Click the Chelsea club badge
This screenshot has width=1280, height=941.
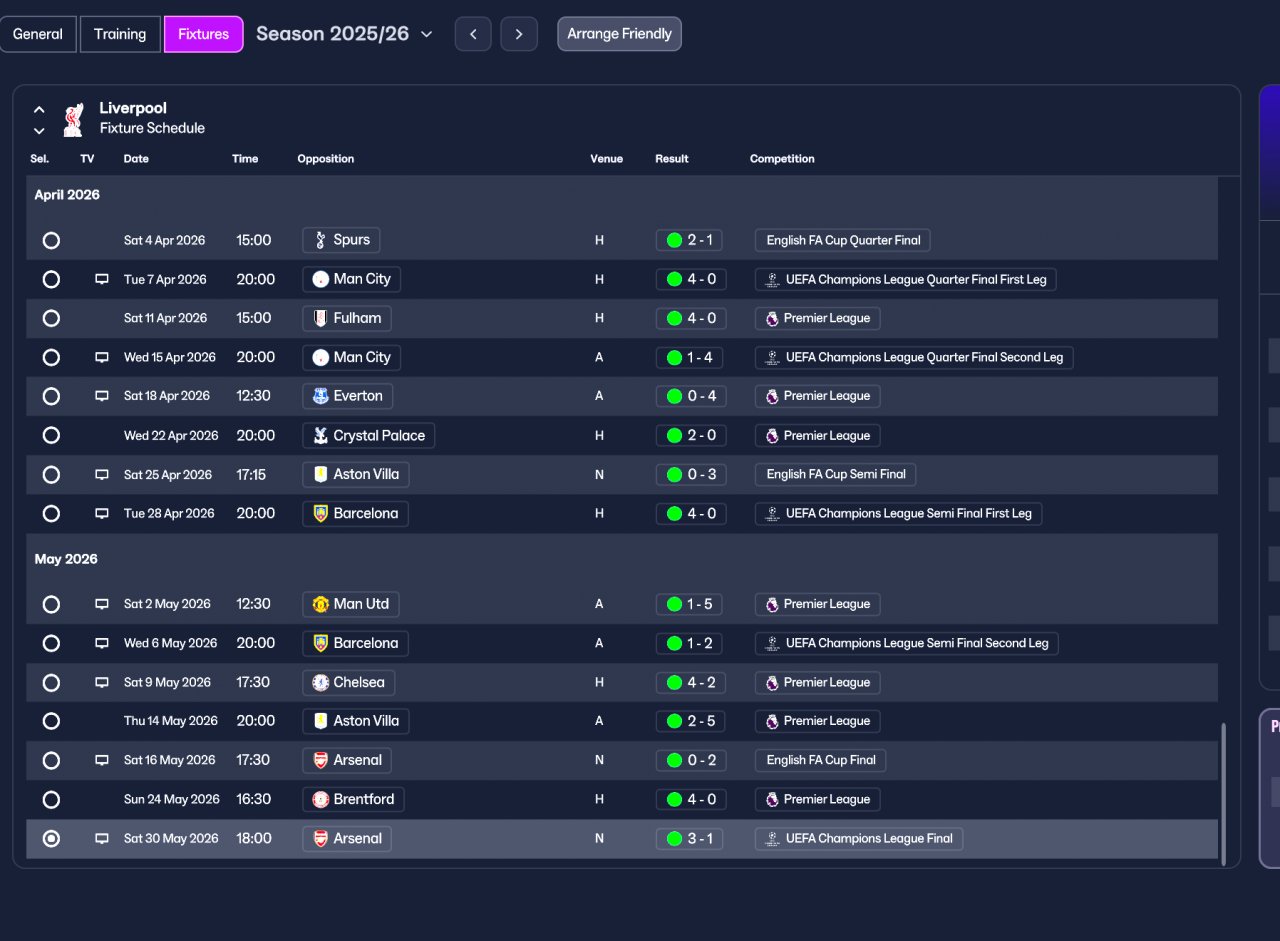320,682
